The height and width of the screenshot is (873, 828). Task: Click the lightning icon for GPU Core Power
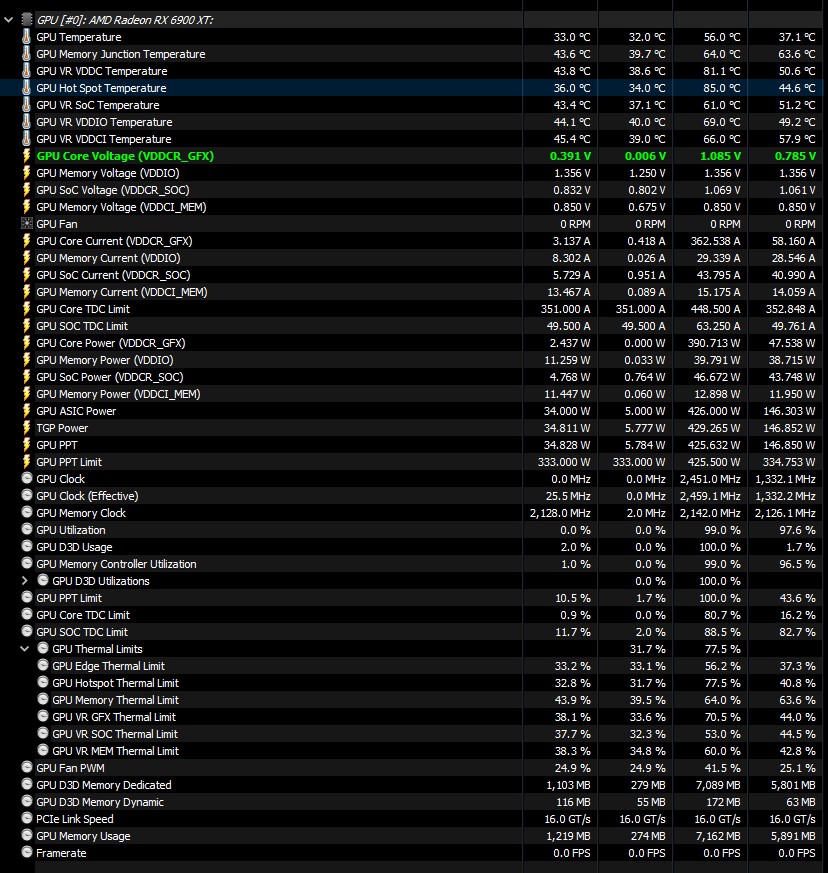(26, 343)
